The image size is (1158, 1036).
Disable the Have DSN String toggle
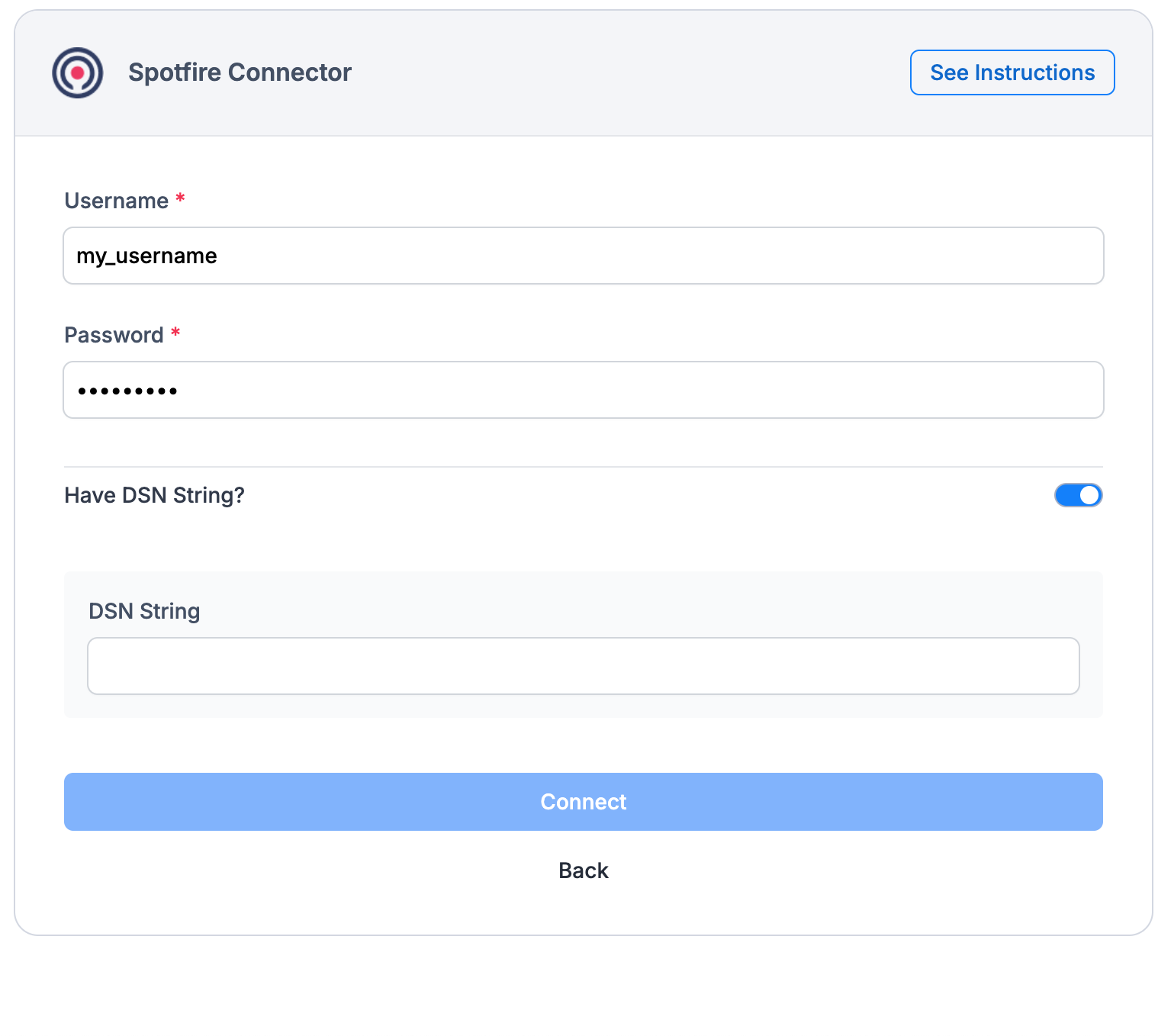(1078, 495)
